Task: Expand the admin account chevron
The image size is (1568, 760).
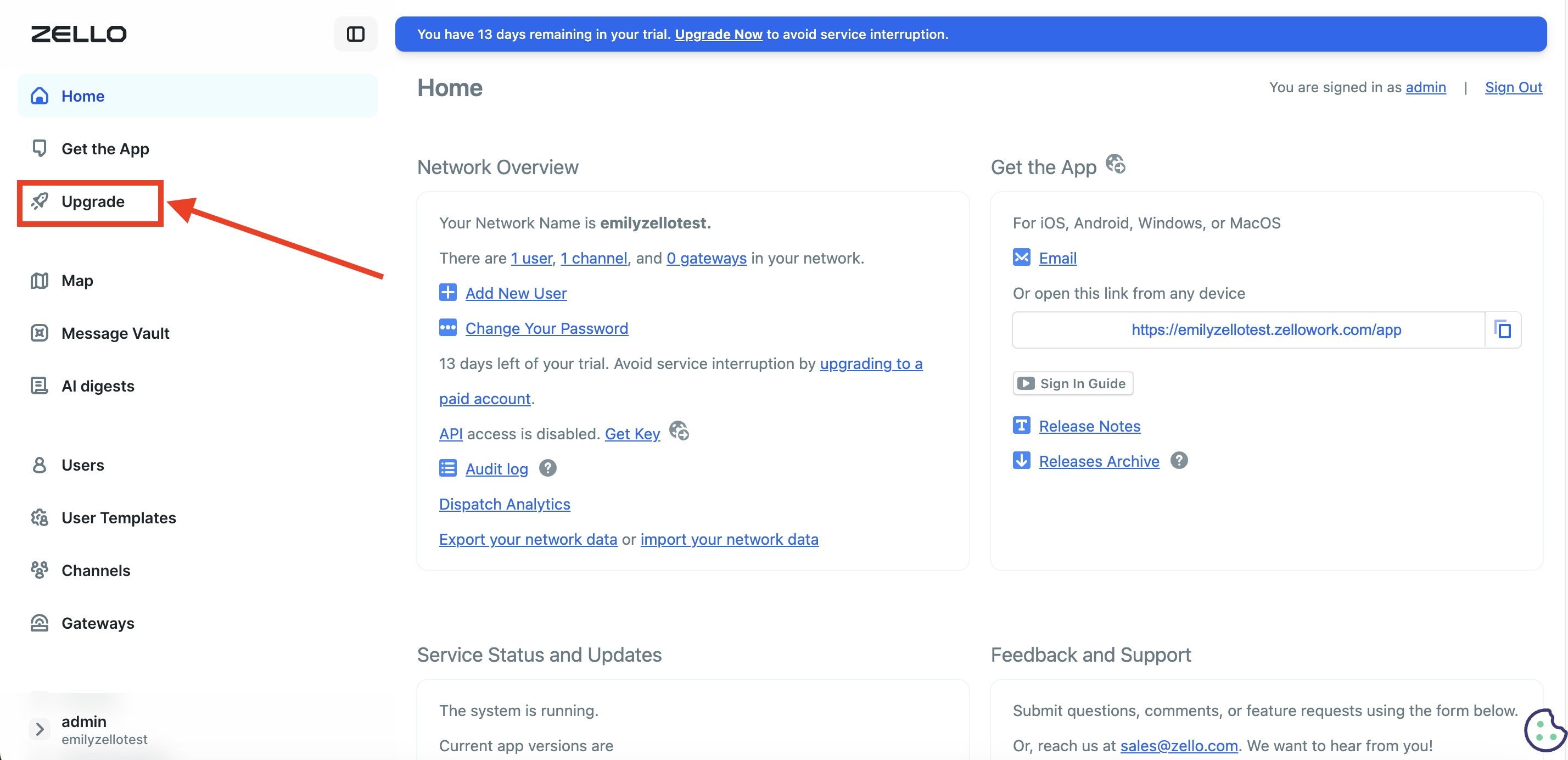Action: 40,729
